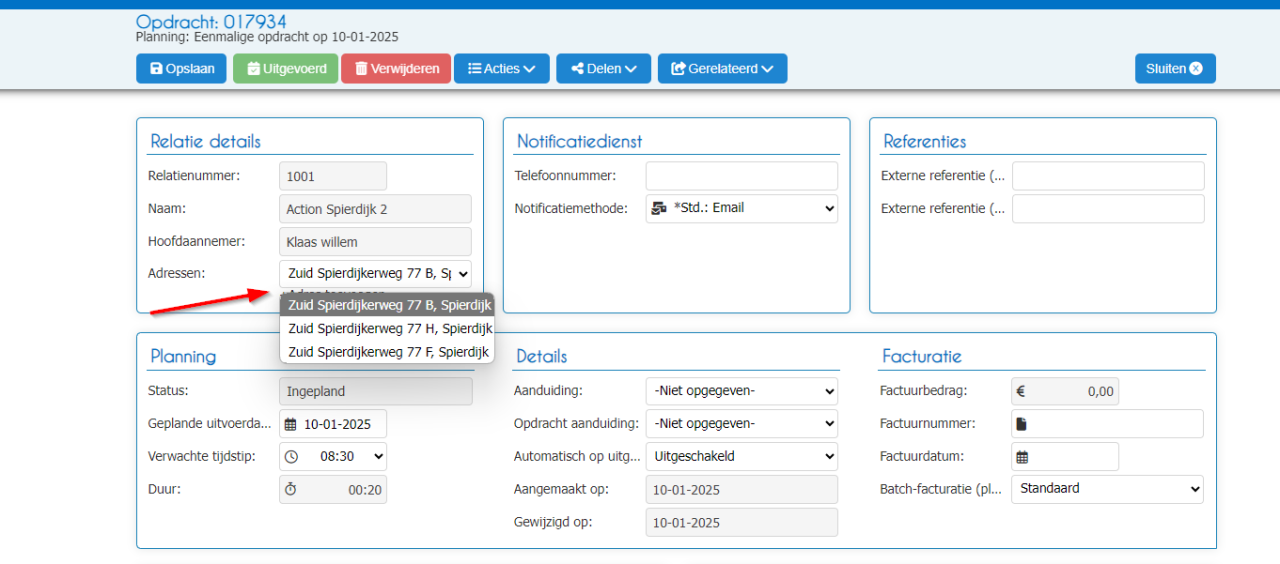Click the Relatie details heading
This screenshot has height=564, width=1280.
tap(205, 141)
